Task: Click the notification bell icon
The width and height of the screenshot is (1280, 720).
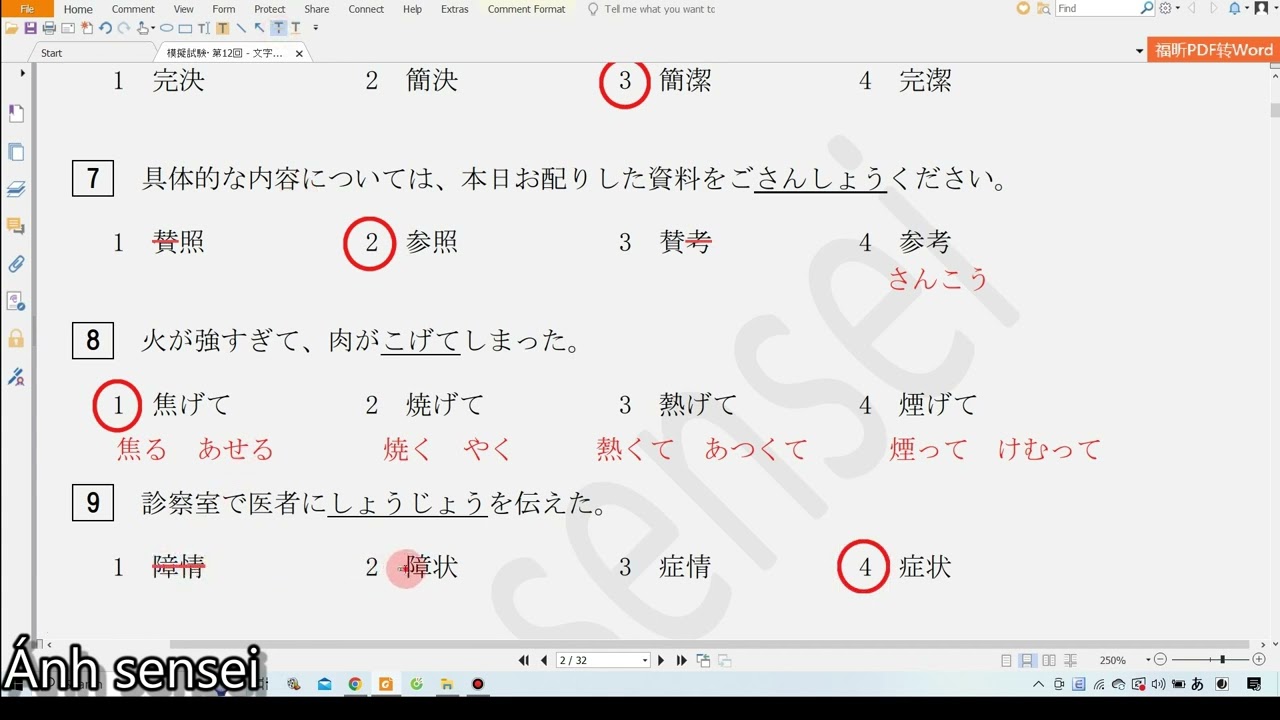Action: pos(1235,8)
